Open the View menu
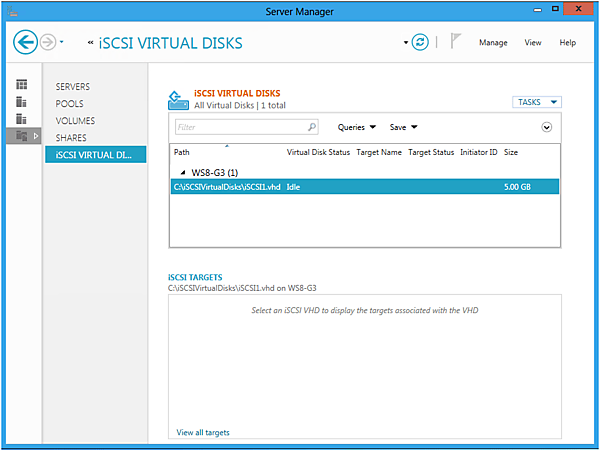Image resolution: width=600 pixels, height=451 pixels. (x=533, y=43)
